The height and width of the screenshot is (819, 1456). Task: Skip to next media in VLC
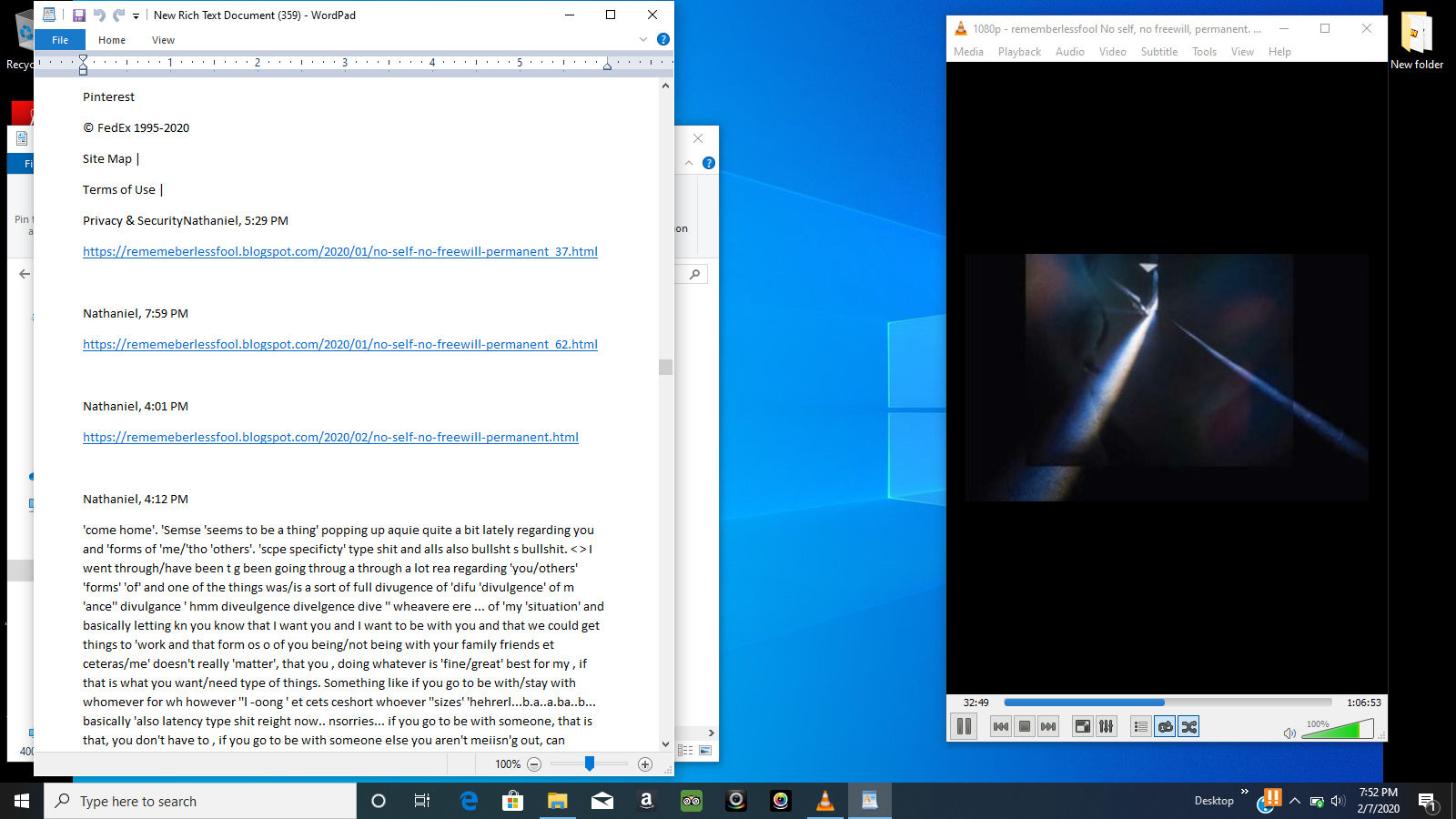click(x=1048, y=726)
